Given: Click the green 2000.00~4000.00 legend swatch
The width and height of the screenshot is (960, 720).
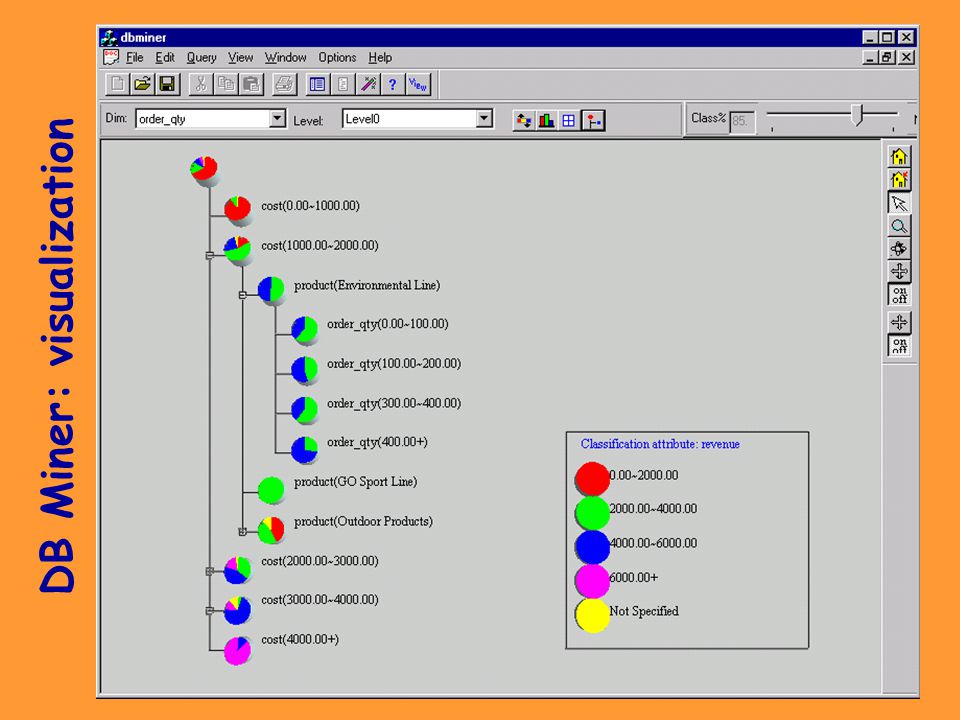Looking at the screenshot, I should click(592, 512).
